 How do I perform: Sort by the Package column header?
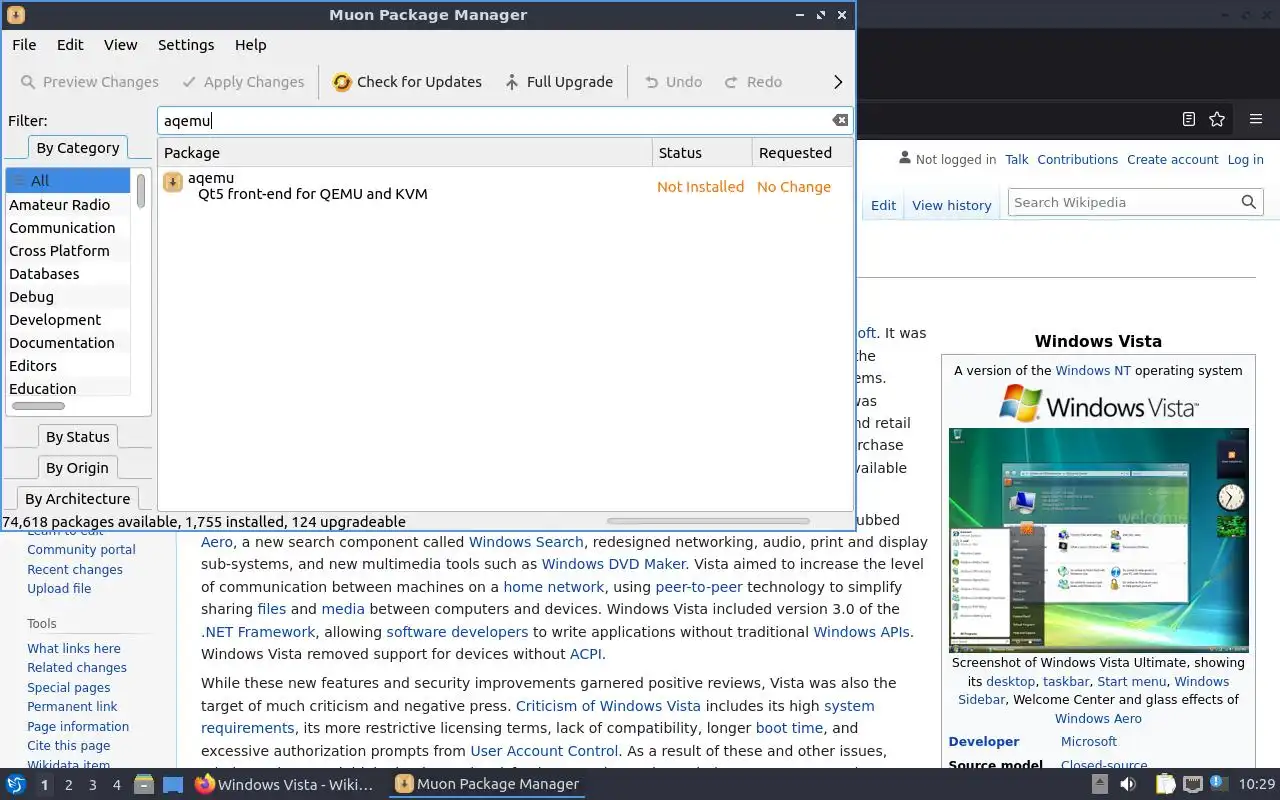(404, 153)
